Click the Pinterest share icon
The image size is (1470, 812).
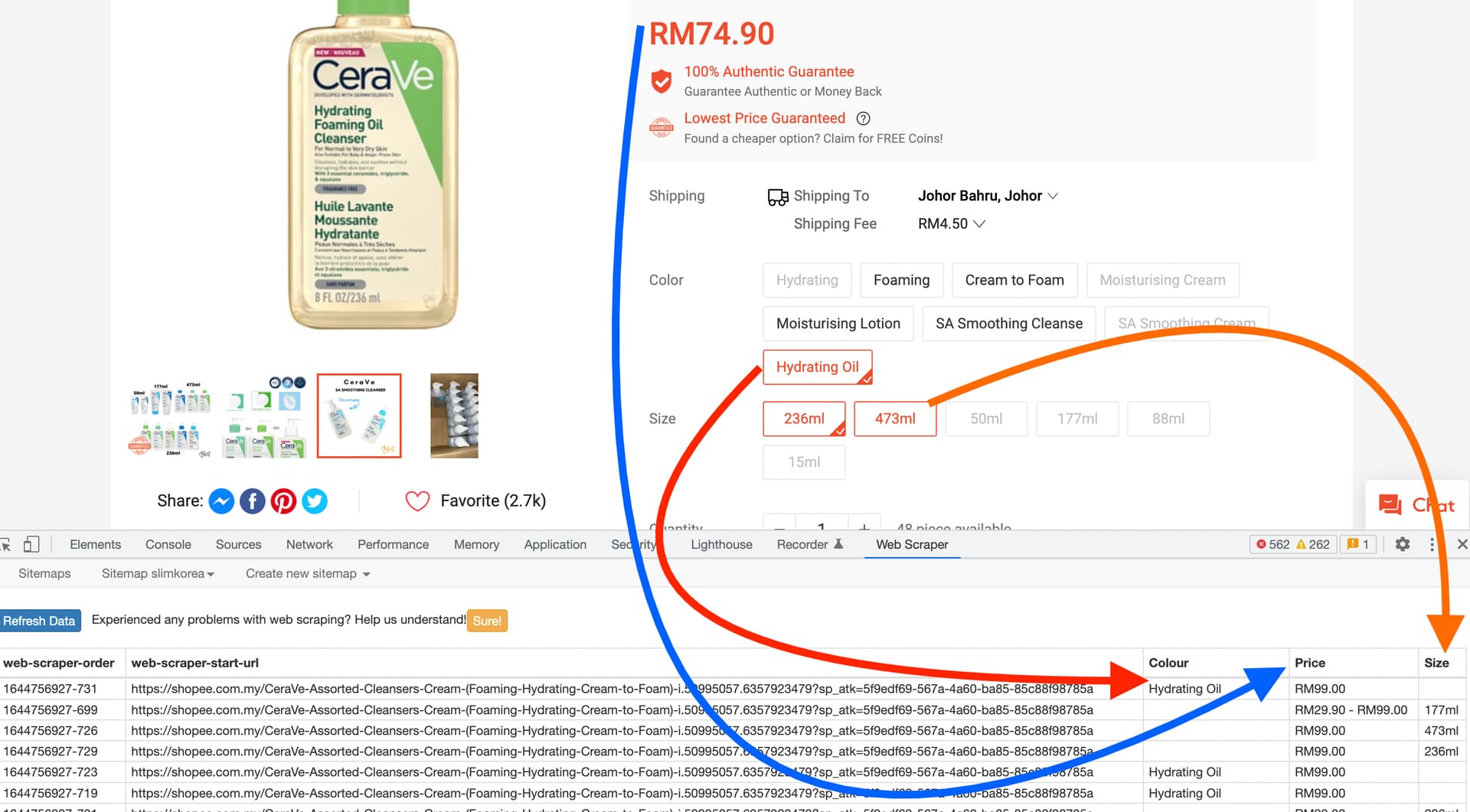pyautogui.click(x=283, y=501)
